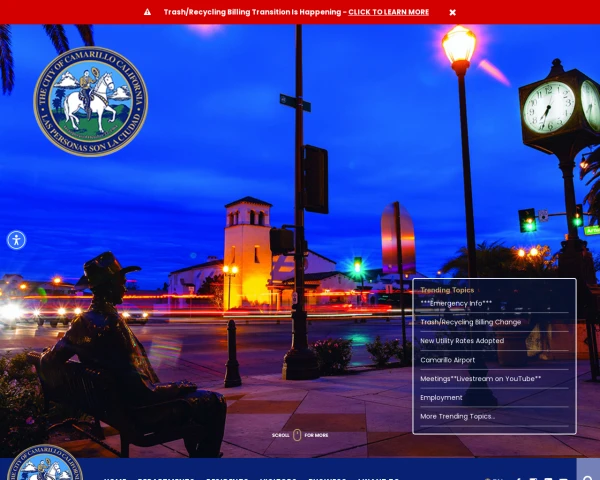Screen dimensions: 600x480
Task: Open Trash/Recycling Billing Change topic
Action: (471, 322)
